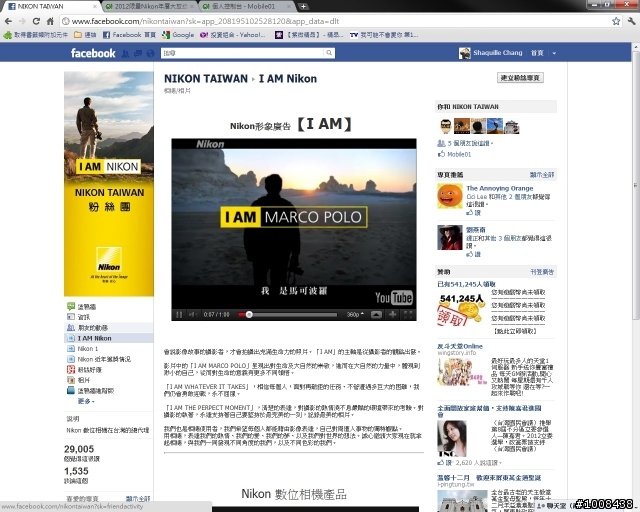
Task: Pause the I AM Nikon video
Action: (x=179, y=314)
